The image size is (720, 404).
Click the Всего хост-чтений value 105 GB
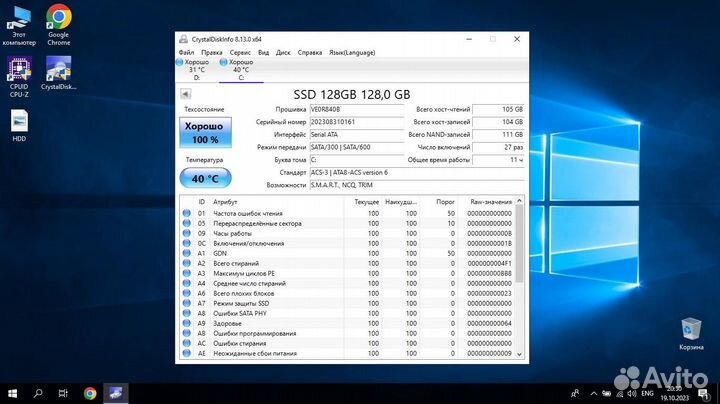click(498, 109)
